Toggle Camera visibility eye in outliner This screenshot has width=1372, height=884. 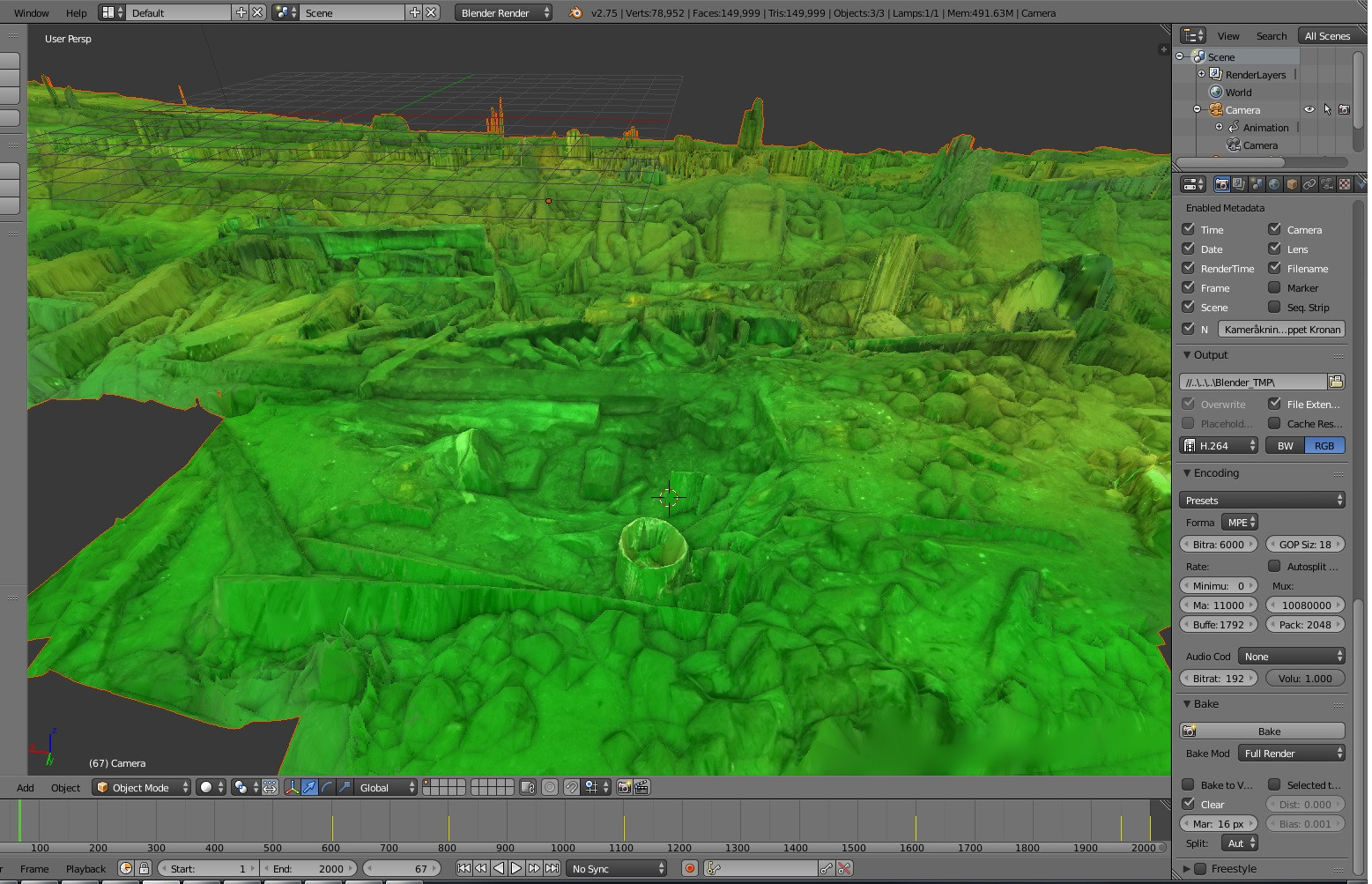(x=1309, y=109)
